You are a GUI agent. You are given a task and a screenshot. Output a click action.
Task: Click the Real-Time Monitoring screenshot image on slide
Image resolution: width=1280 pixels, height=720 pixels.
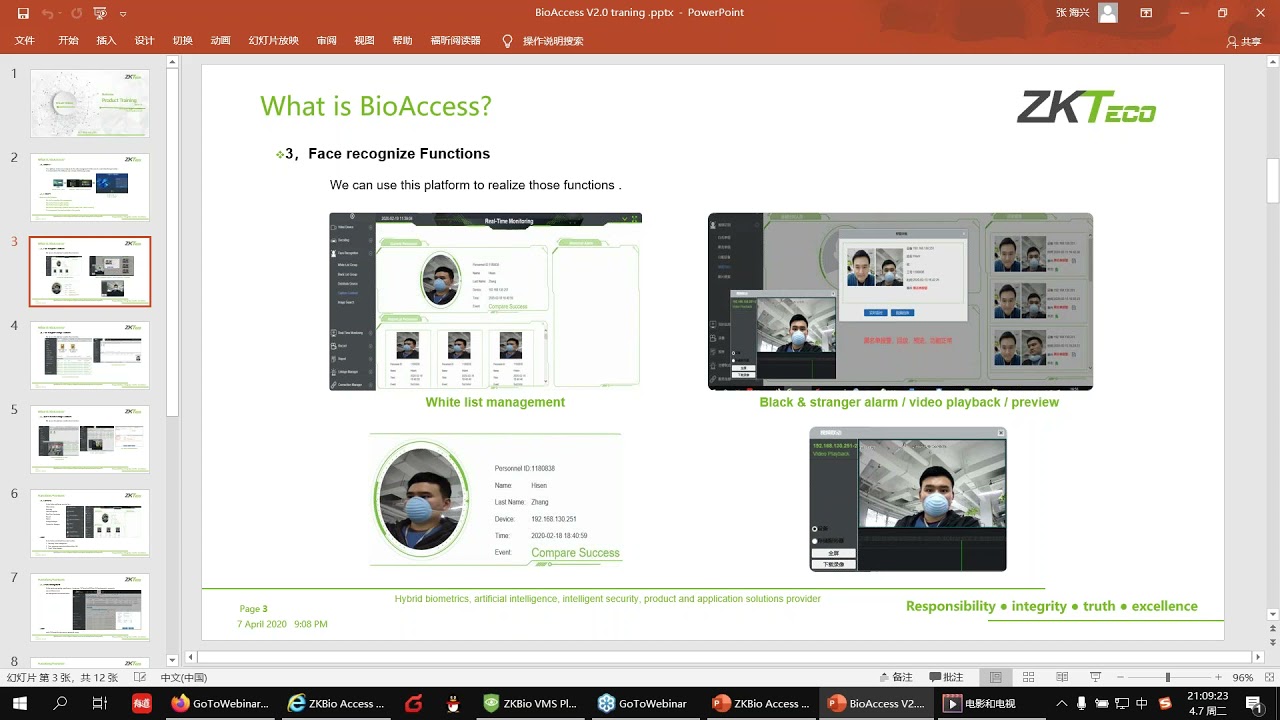tap(485, 301)
